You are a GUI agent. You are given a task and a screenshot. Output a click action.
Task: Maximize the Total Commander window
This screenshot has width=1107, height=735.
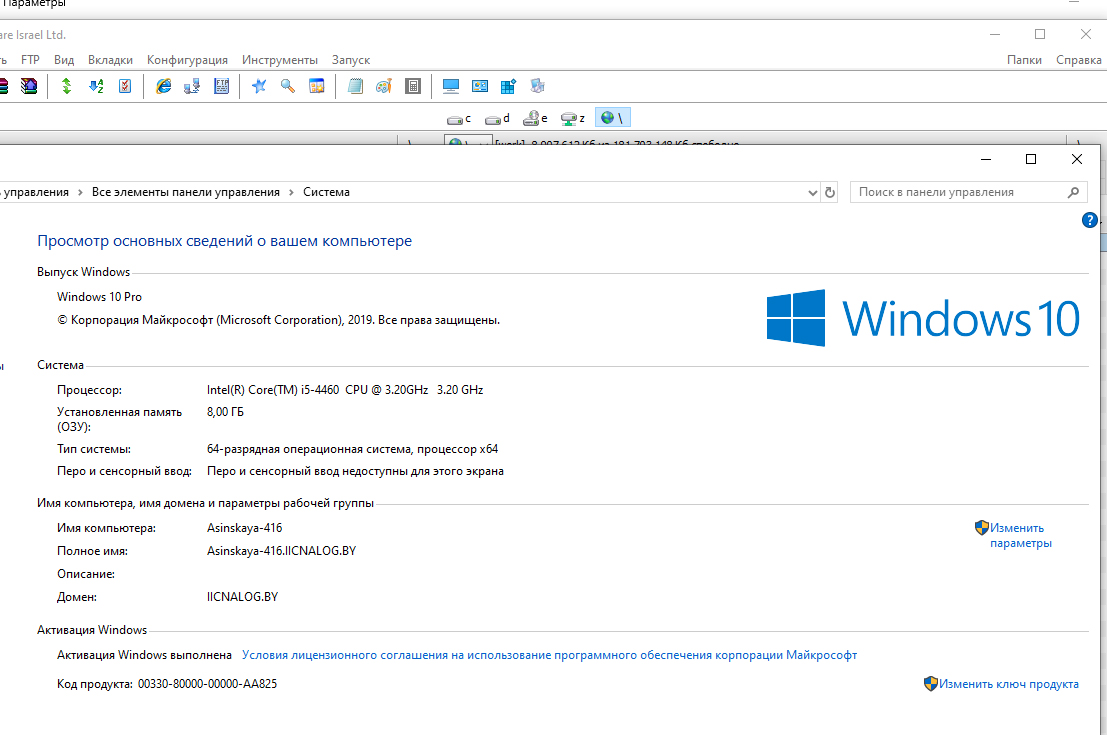pyautogui.click(x=1040, y=34)
